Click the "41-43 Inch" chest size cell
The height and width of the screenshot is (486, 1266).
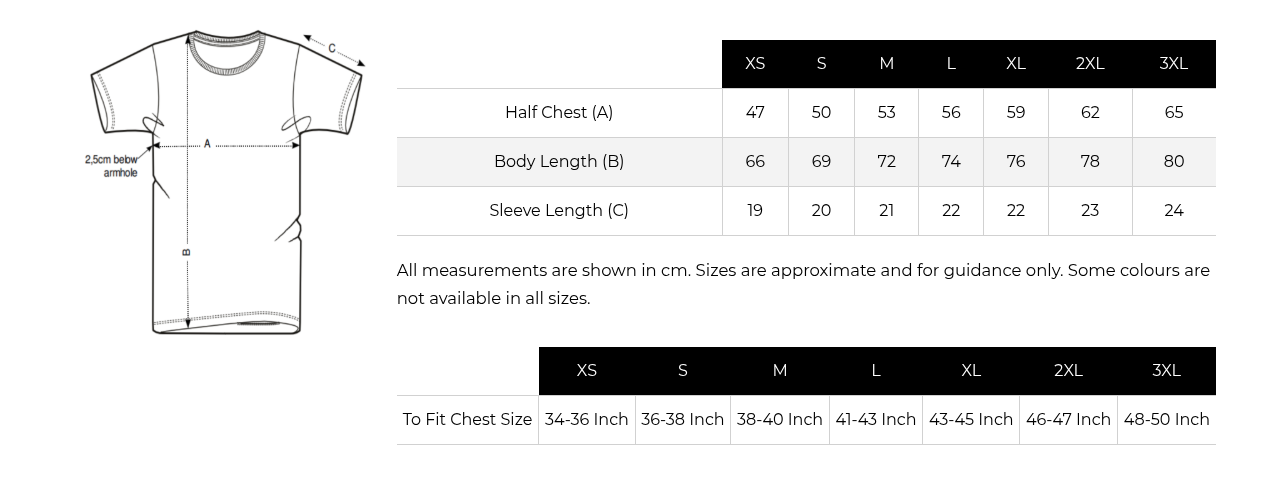875,419
